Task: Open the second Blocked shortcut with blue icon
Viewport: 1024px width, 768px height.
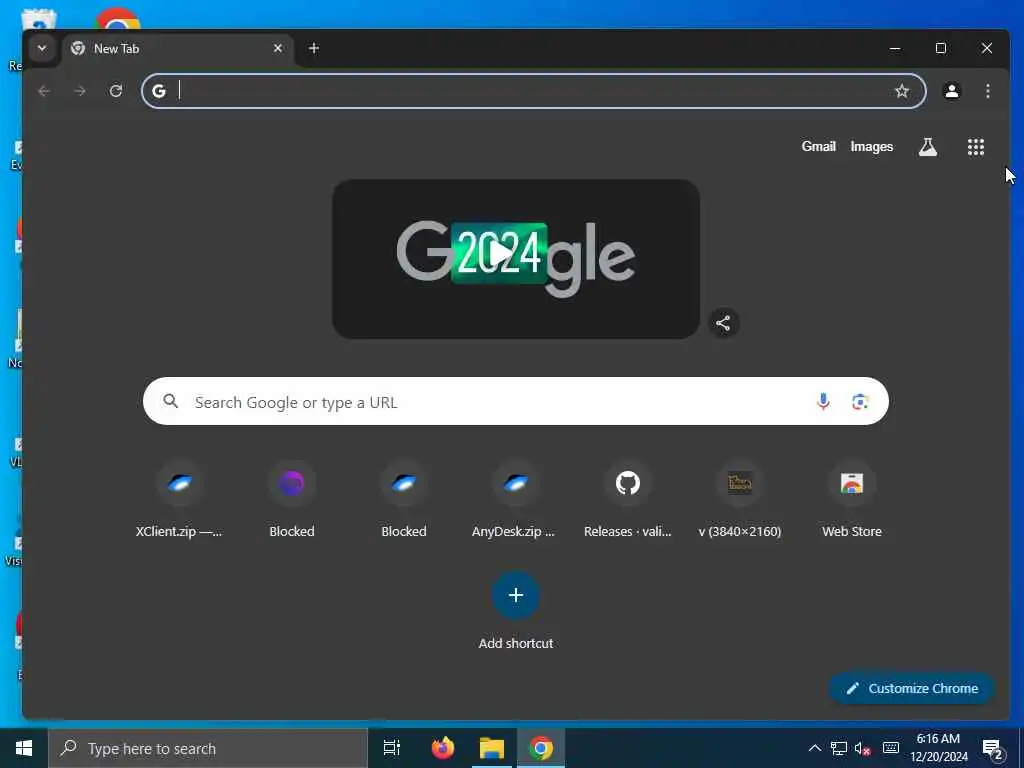Action: pyautogui.click(x=404, y=502)
